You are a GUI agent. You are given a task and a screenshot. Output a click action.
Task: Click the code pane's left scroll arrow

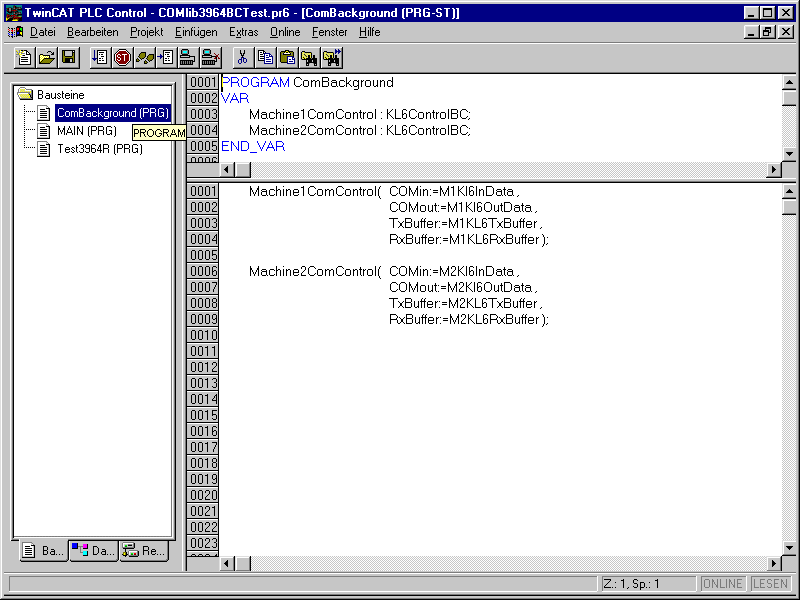click(227, 564)
